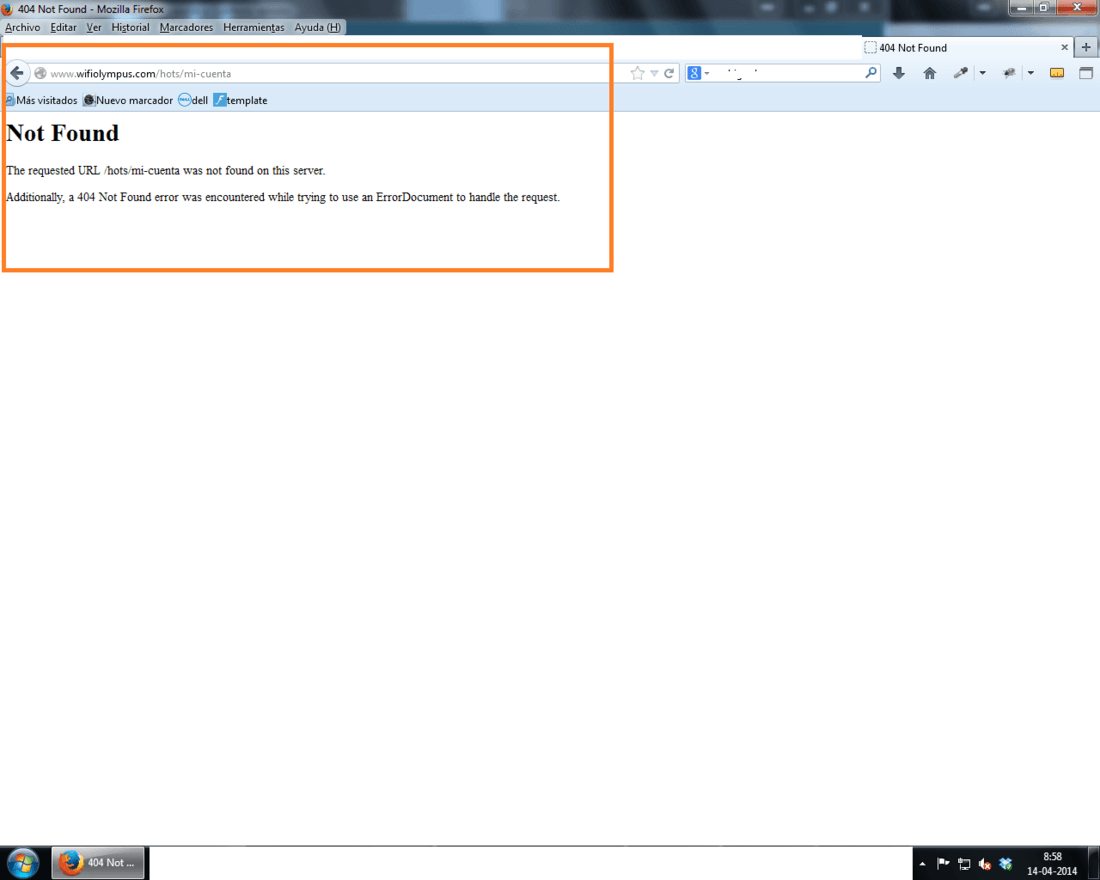Open the Ayuda menu
This screenshot has width=1100, height=880.
click(x=318, y=27)
